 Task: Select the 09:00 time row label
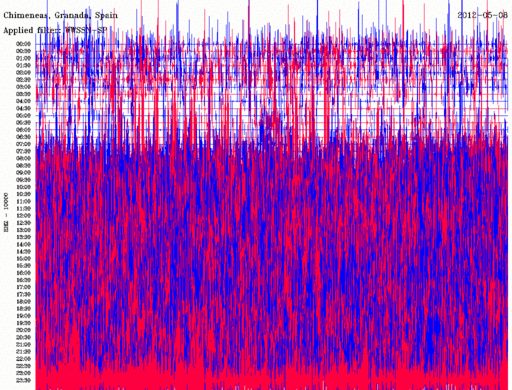23,173
